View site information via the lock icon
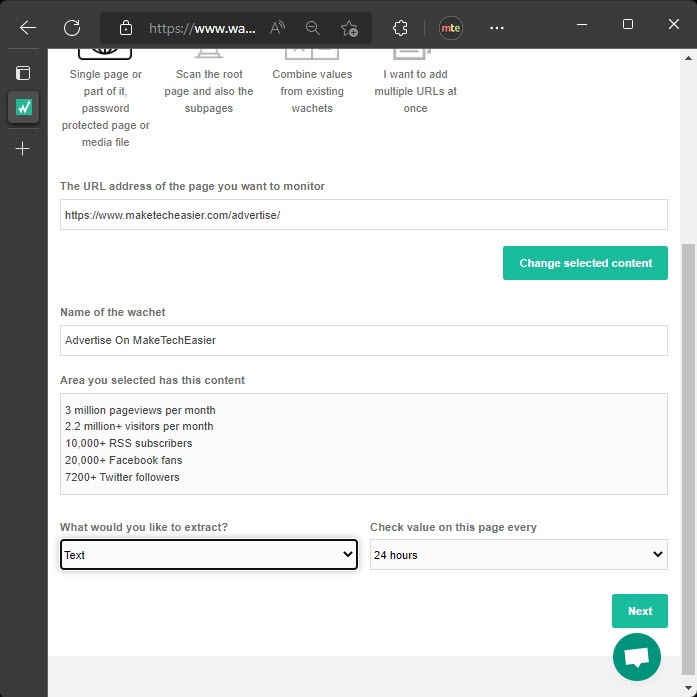697x697 pixels. point(126,28)
